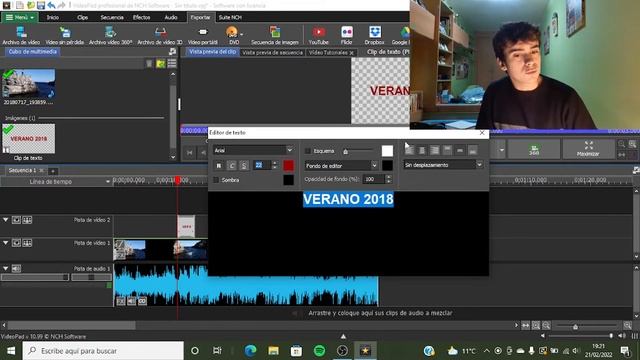Switch to Vista previa de secuencia tab
640x360 pixels.
(272, 53)
